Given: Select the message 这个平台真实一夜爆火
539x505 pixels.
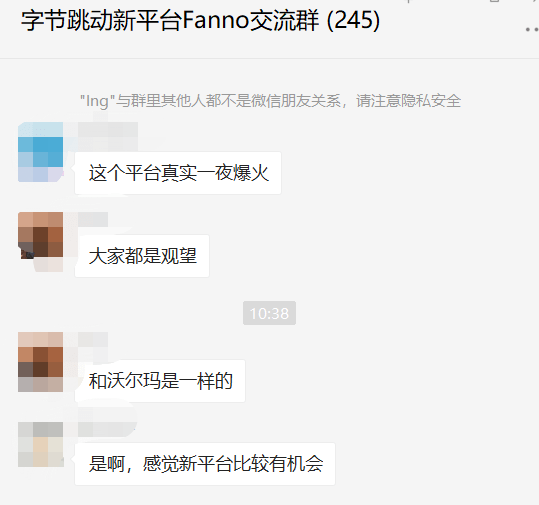Looking at the screenshot, I should point(178,173).
